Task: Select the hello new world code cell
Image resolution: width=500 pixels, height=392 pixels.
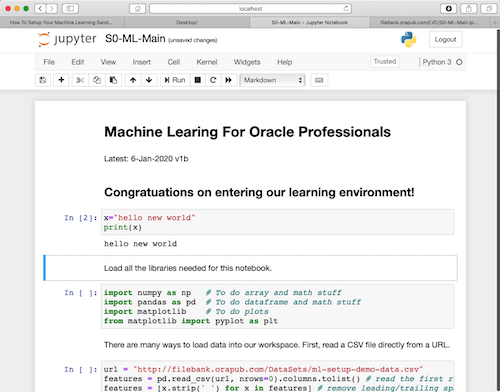Action: point(277,222)
